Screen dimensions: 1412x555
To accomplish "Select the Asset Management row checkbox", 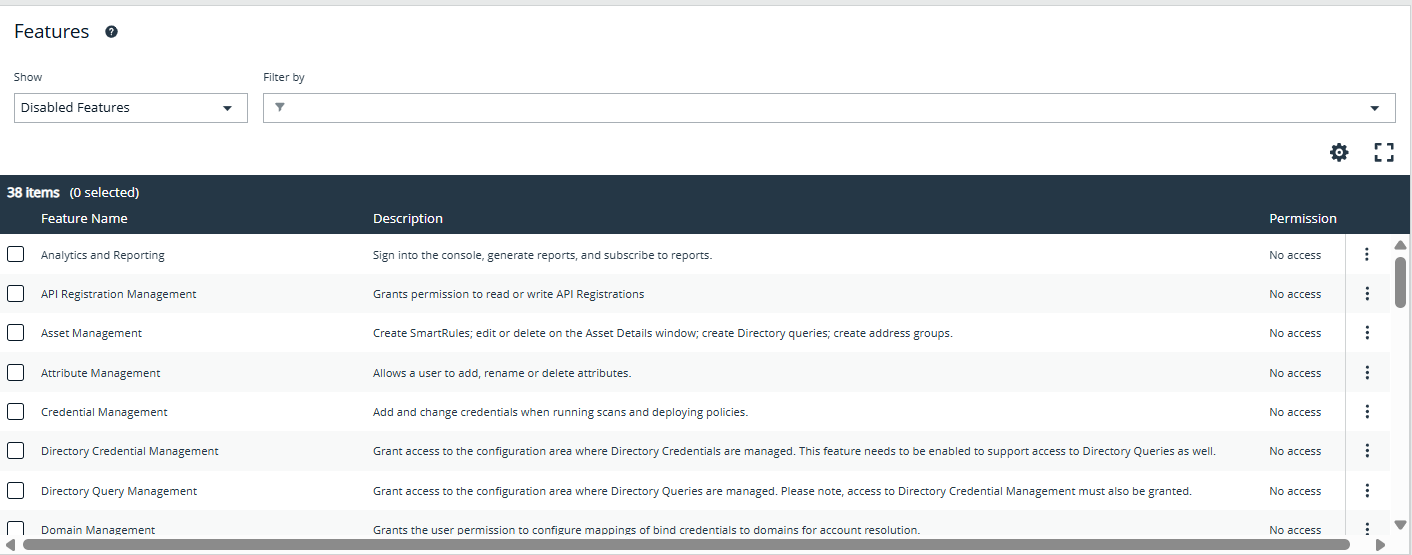I will tap(16, 332).
